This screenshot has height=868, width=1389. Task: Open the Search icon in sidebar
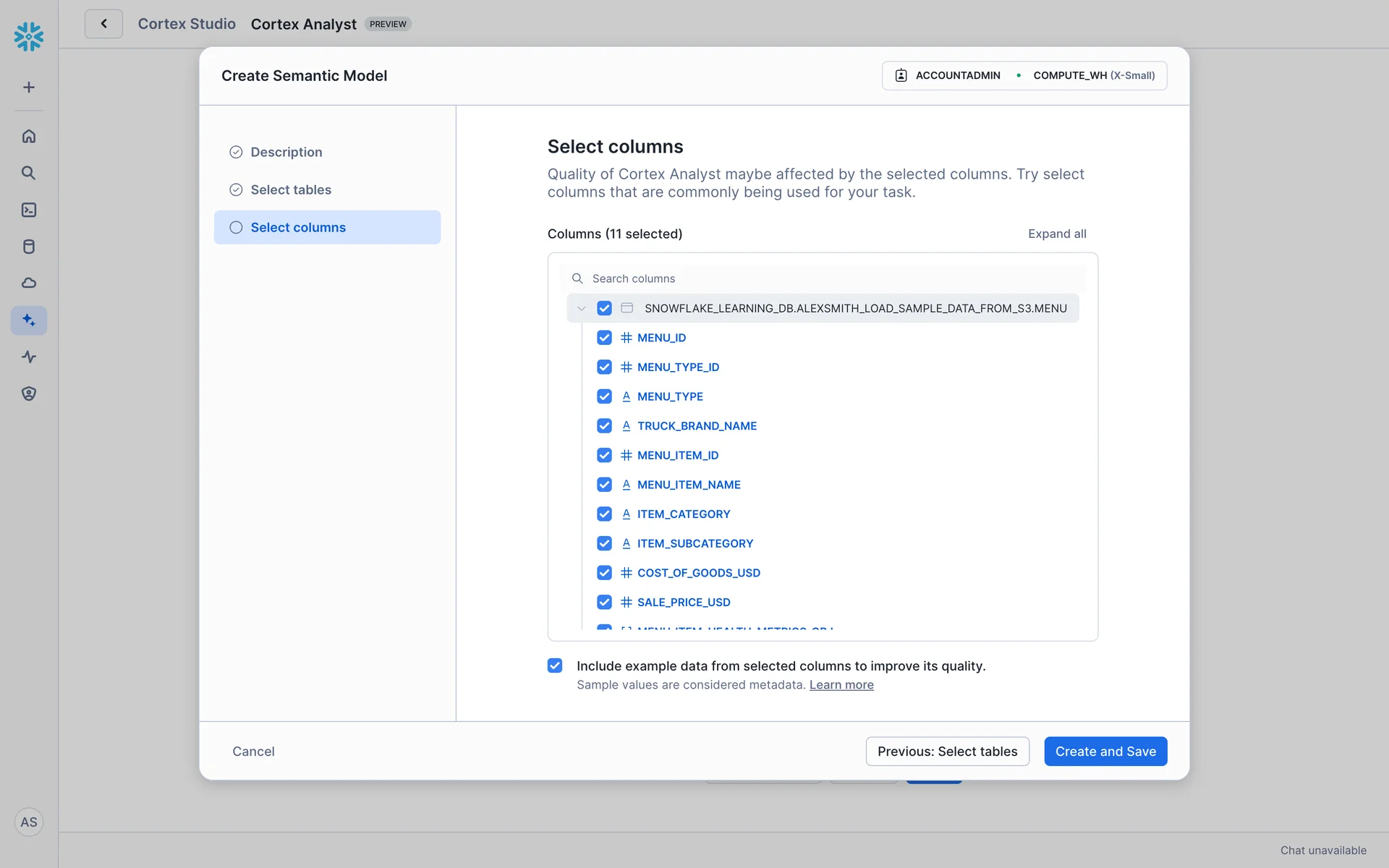click(x=29, y=173)
